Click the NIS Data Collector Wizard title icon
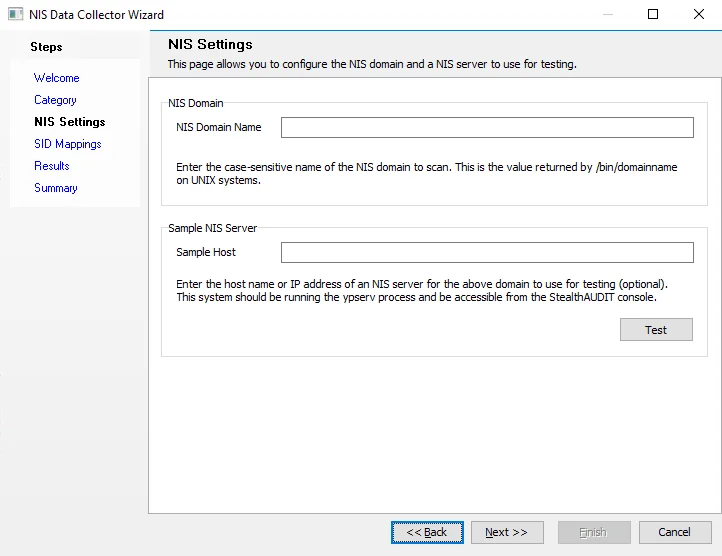Image resolution: width=722 pixels, height=556 pixels. click(15, 14)
